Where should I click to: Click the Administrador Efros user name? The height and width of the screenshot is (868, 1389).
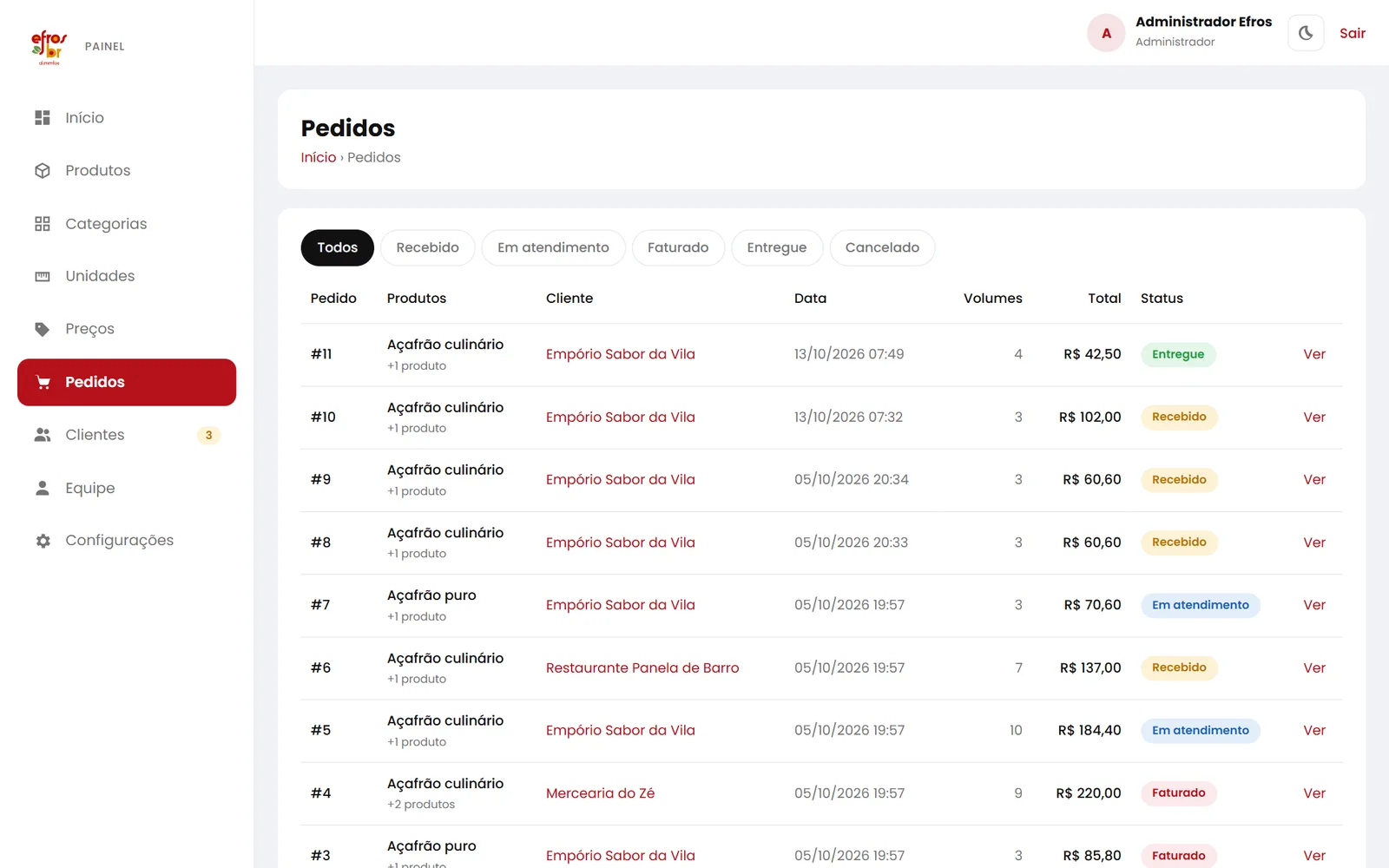click(1203, 22)
